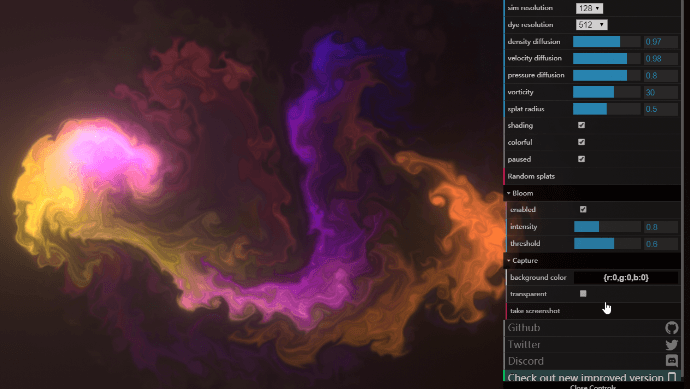Screen dimensions: 690x389
Task: Open the Discord link text
Action: coord(525,361)
